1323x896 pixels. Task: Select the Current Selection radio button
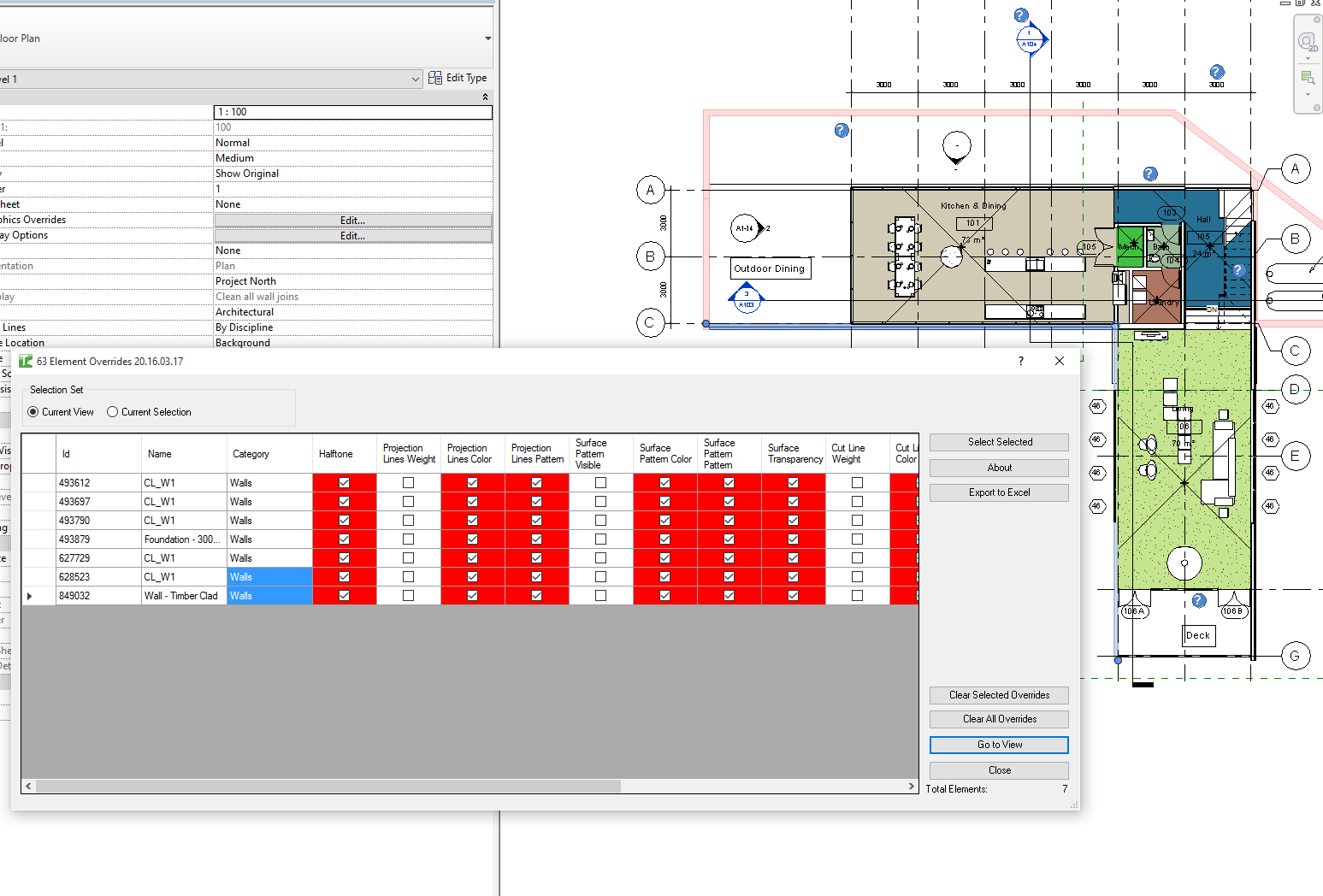(112, 412)
